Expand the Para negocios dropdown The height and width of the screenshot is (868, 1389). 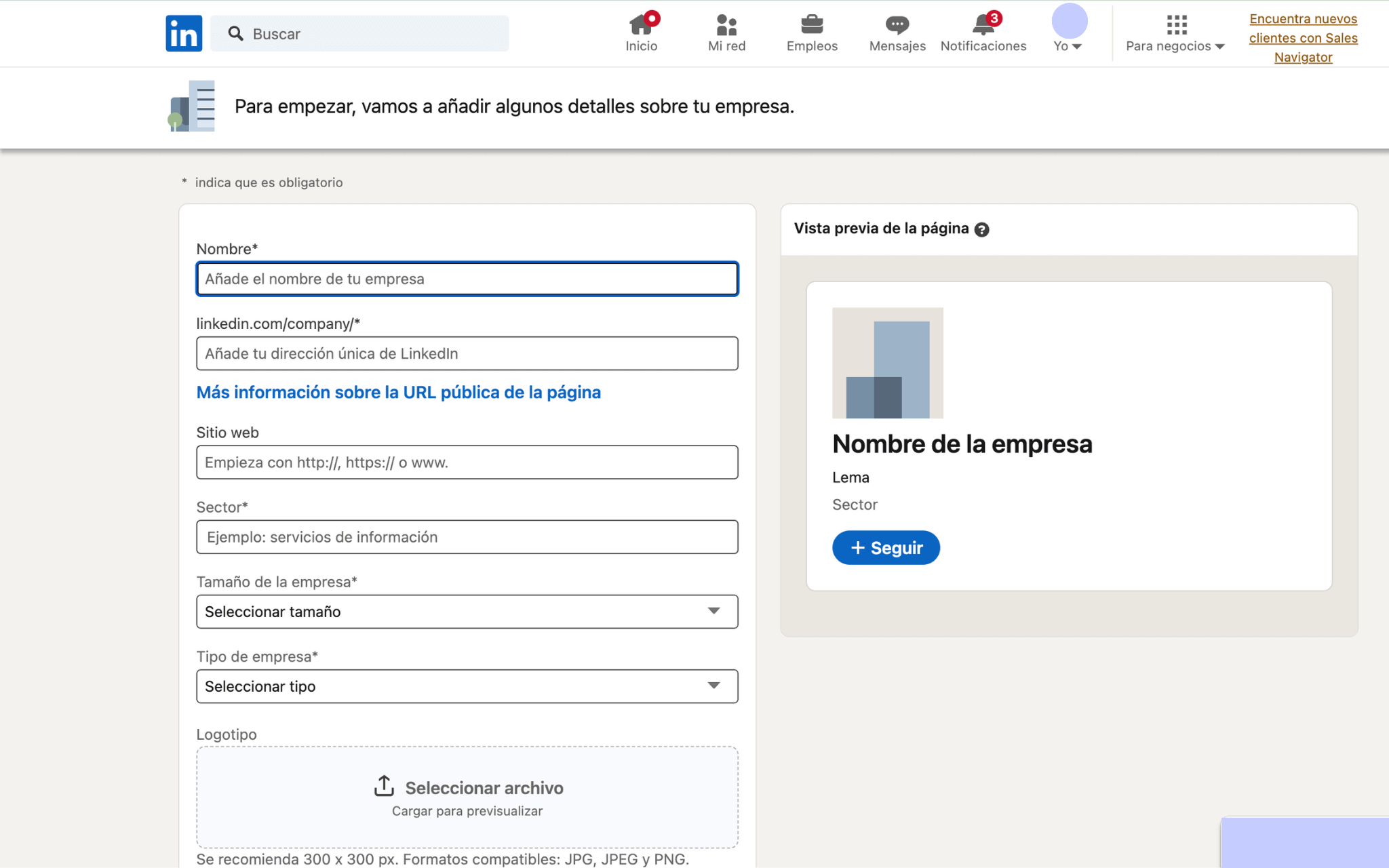click(1175, 46)
